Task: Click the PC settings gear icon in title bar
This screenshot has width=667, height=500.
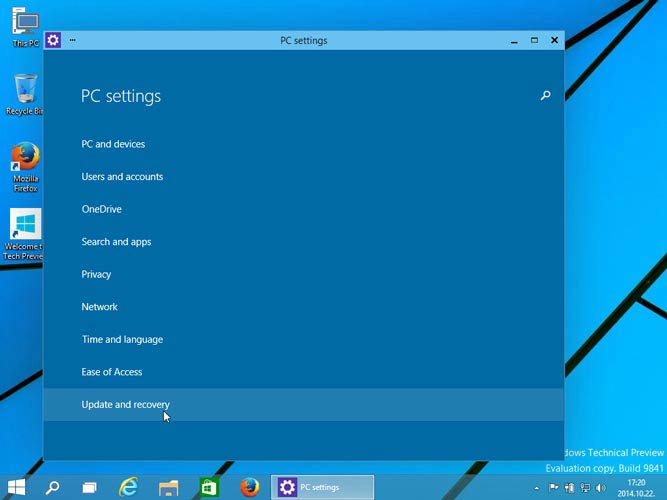Action: [x=53, y=40]
